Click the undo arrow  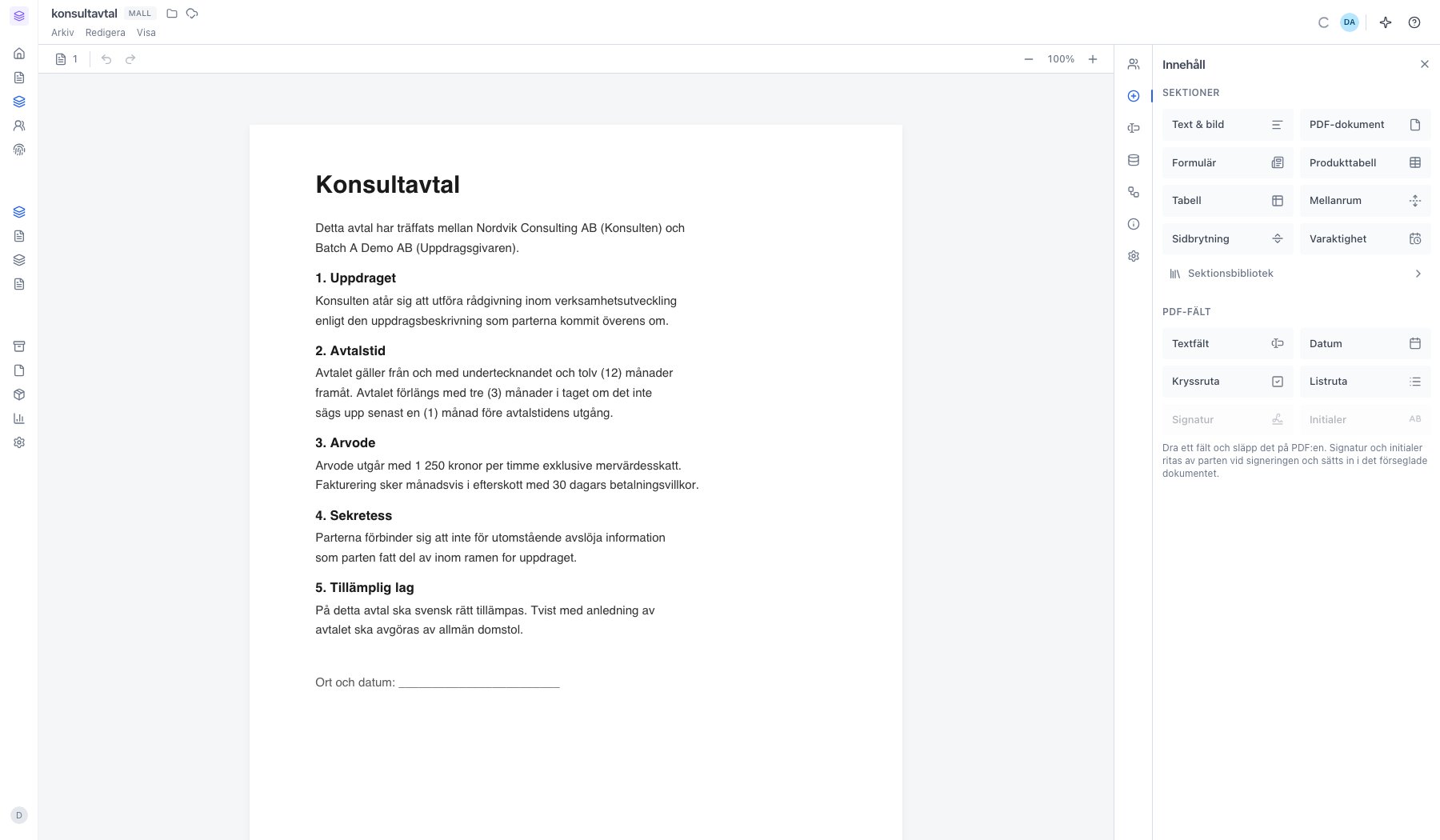(x=106, y=59)
